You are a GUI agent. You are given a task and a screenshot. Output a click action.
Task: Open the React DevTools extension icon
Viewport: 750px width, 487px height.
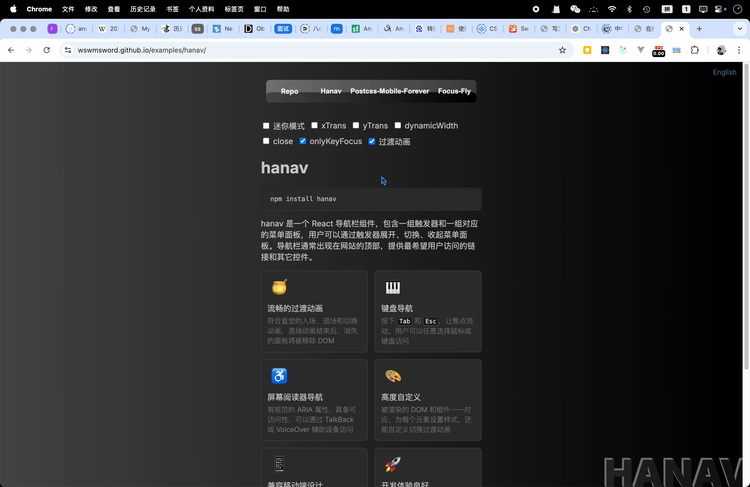point(605,50)
